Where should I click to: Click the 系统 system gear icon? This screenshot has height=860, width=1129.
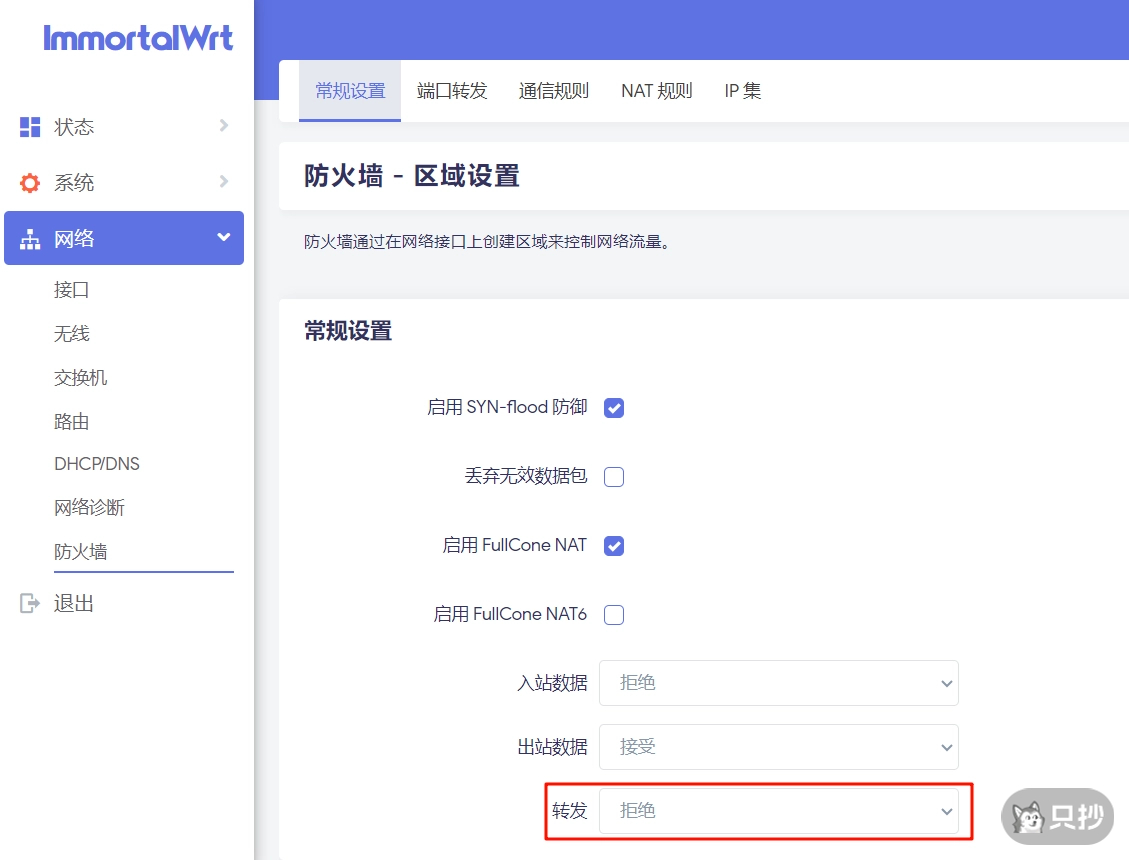[x=31, y=182]
